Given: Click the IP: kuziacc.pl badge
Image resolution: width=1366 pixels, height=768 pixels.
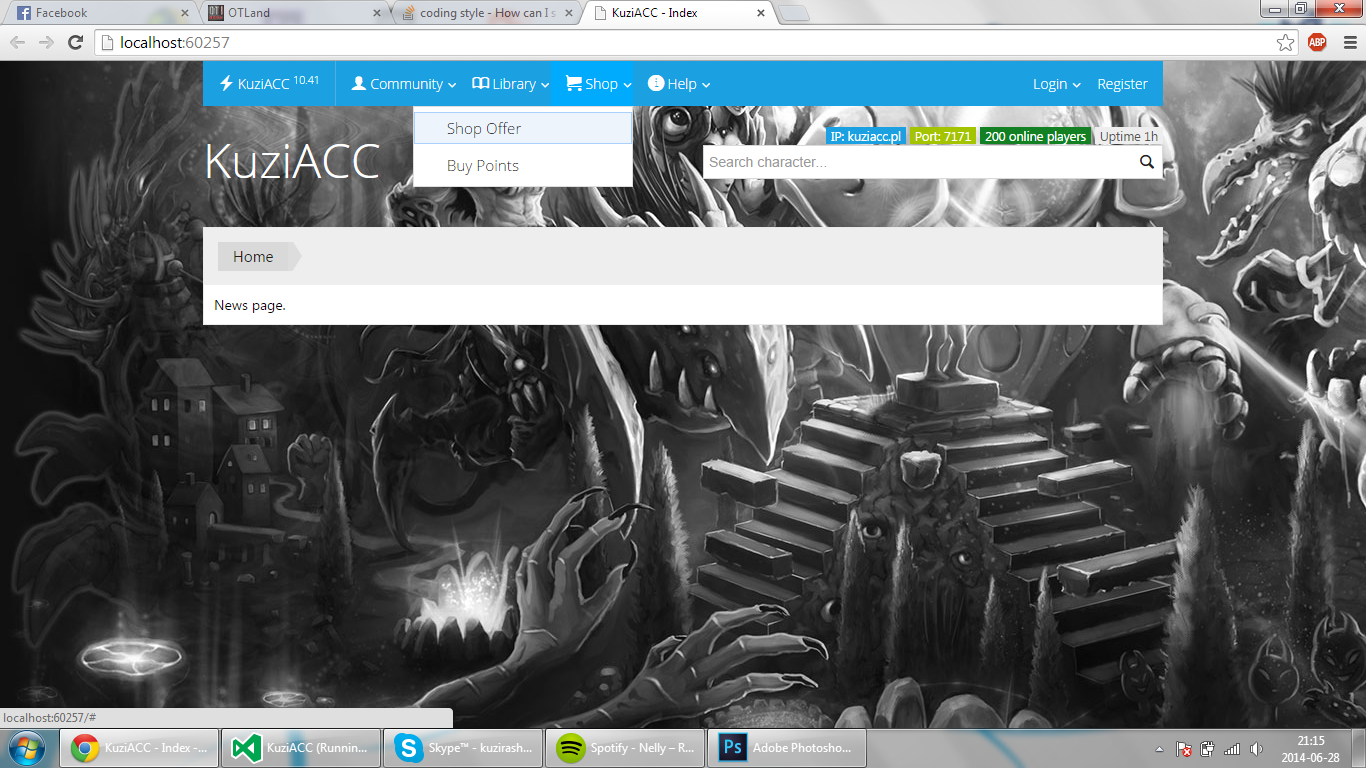Looking at the screenshot, I should coord(866,136).
